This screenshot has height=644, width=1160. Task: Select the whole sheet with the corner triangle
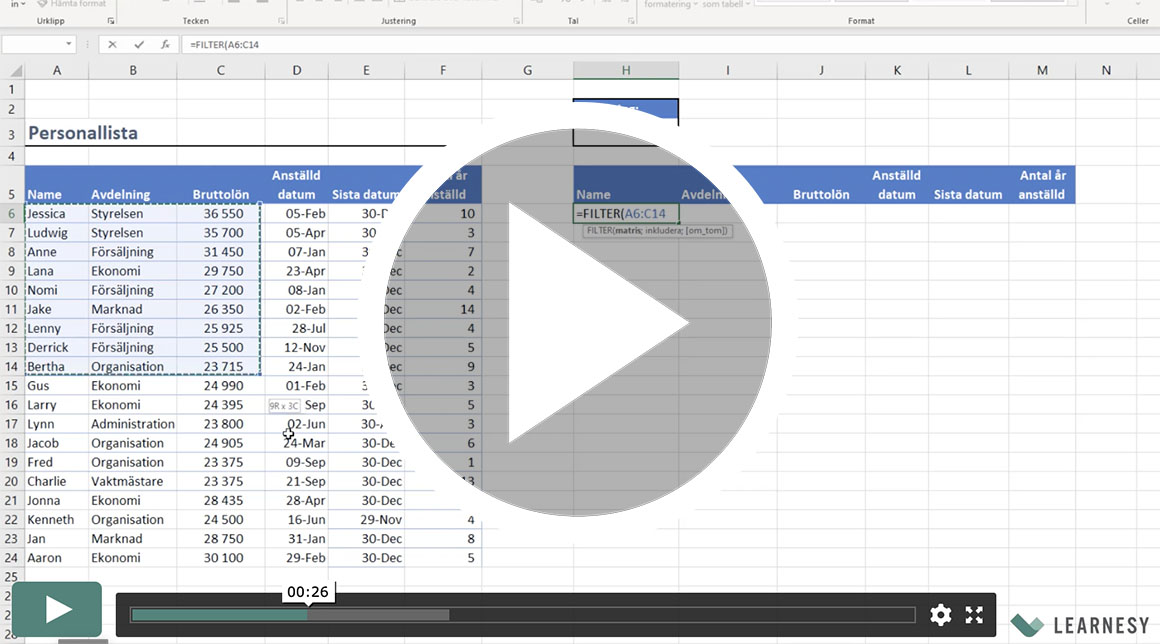pyautogui.click(x=15, y=71)
